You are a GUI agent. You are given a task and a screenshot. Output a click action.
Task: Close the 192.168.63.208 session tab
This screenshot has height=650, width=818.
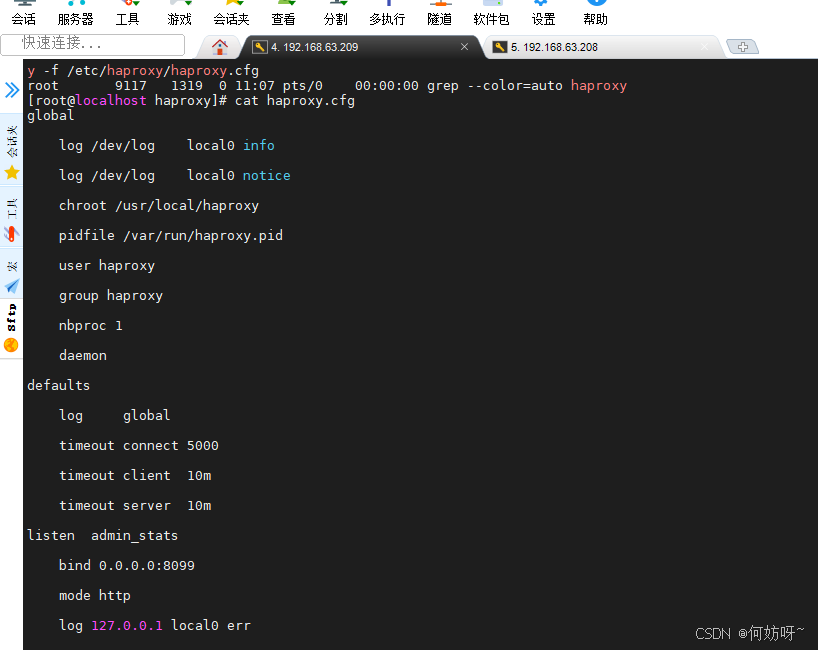tap(705, 47)
